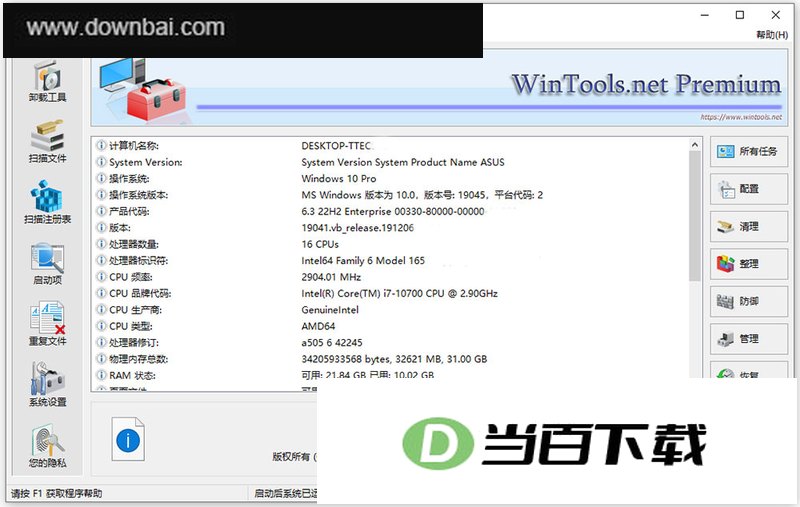This screenshot has width=800, height=507.
Task: Click the info icon beside 物理内存总数
Action: (102, 359)
